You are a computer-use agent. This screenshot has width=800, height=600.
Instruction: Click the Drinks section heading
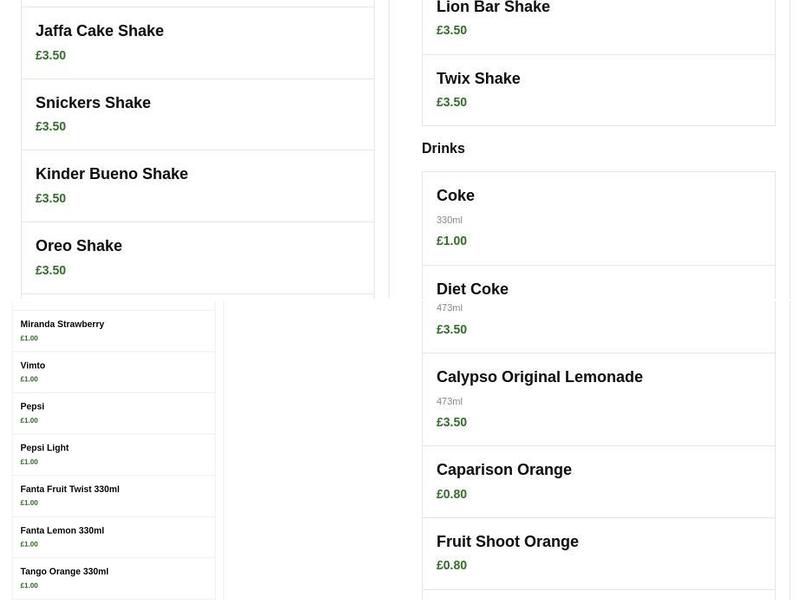coord(443,148)
